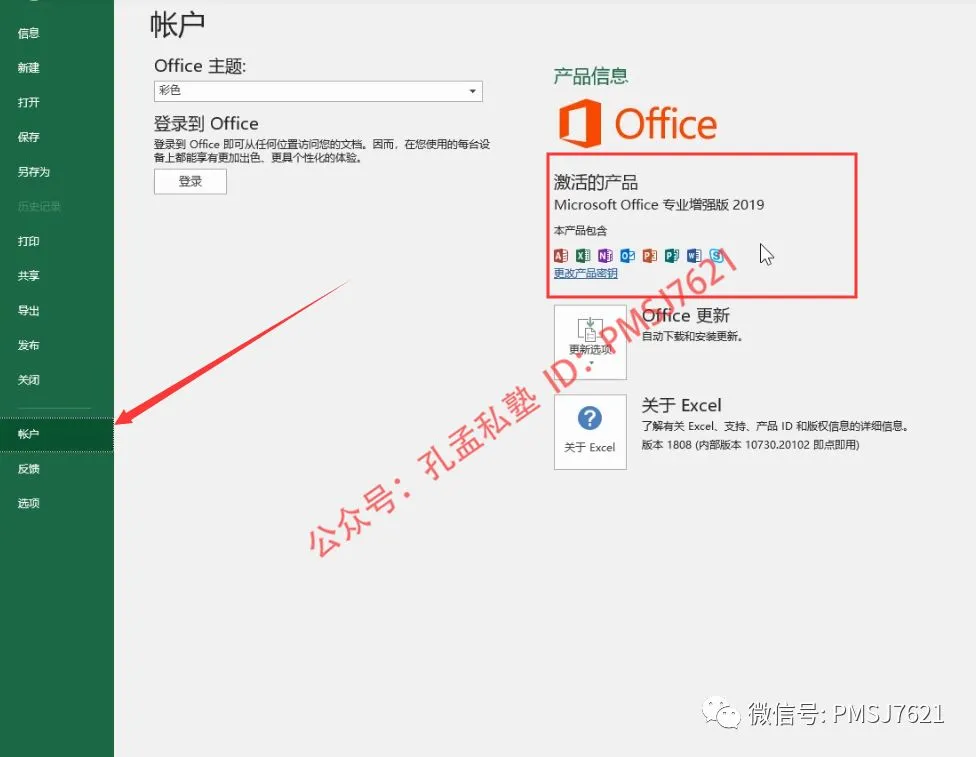Click the 关于 Excel button
Screen dimensions: 976x757
[590, 432]
